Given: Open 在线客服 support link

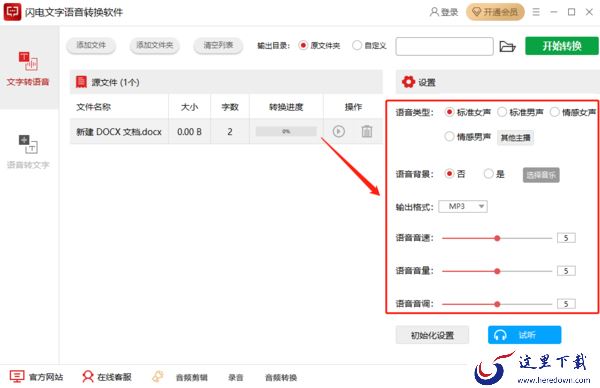Looking at the screenshot, I should point(107,377).
